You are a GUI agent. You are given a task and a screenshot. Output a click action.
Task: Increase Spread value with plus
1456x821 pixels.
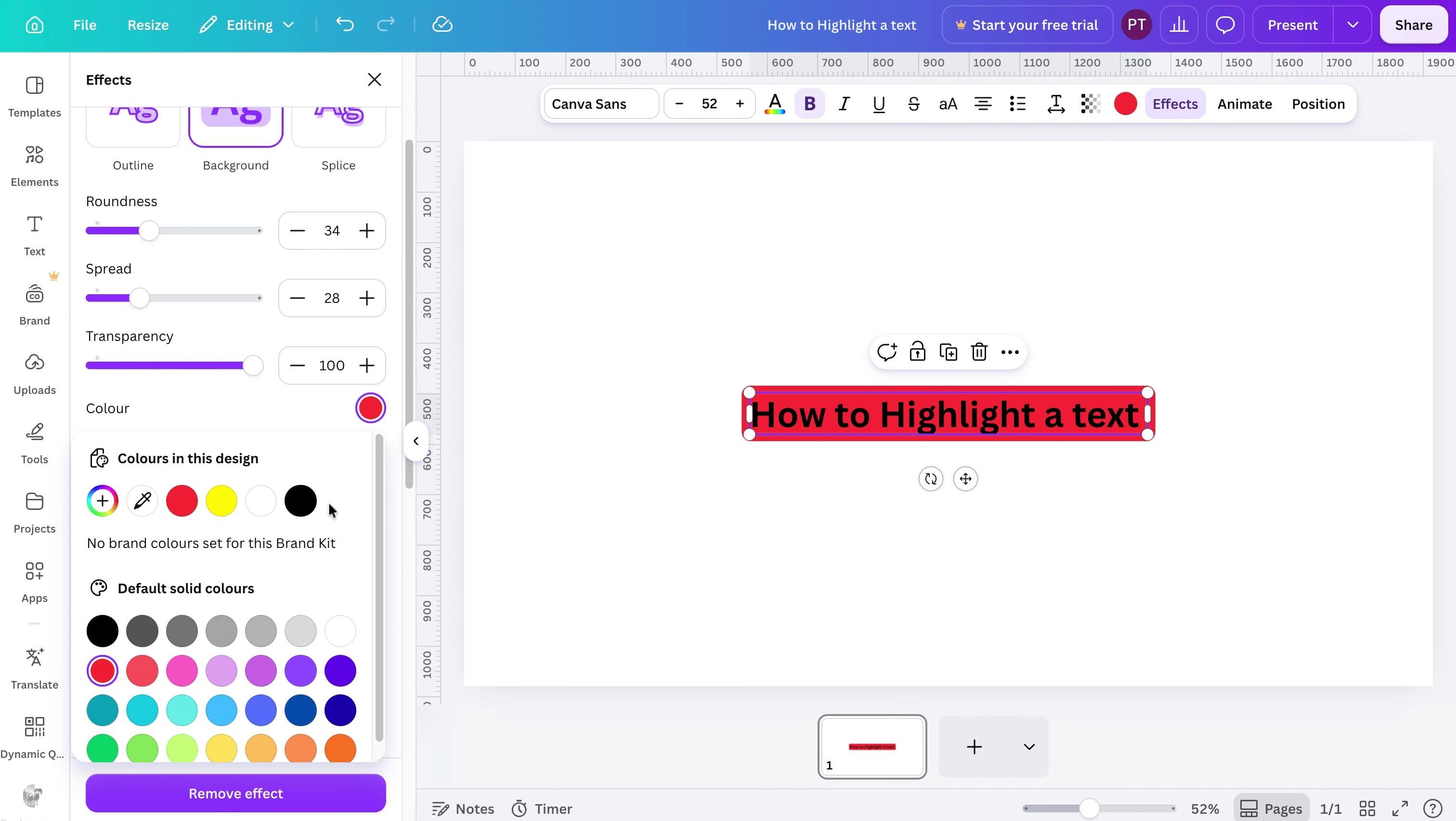click(x=367, y=298)
